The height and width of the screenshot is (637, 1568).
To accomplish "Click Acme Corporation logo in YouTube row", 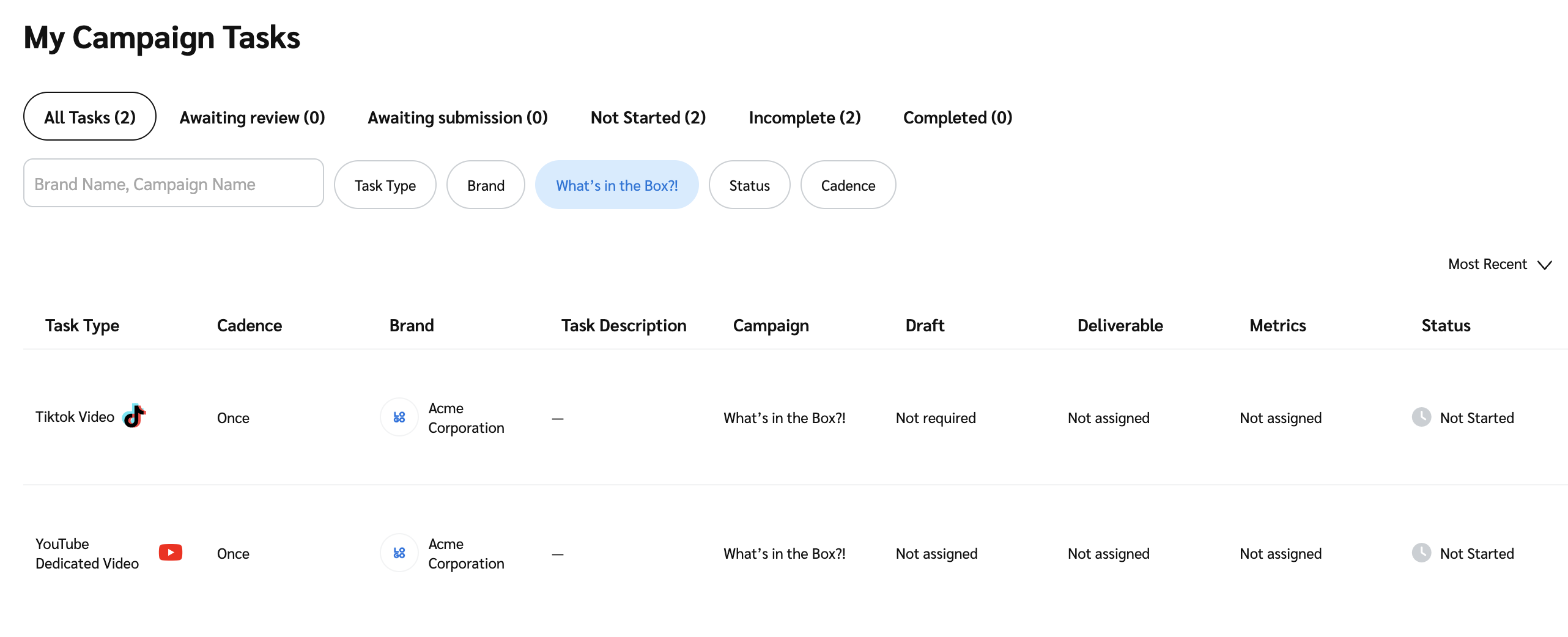I will 399,553.
